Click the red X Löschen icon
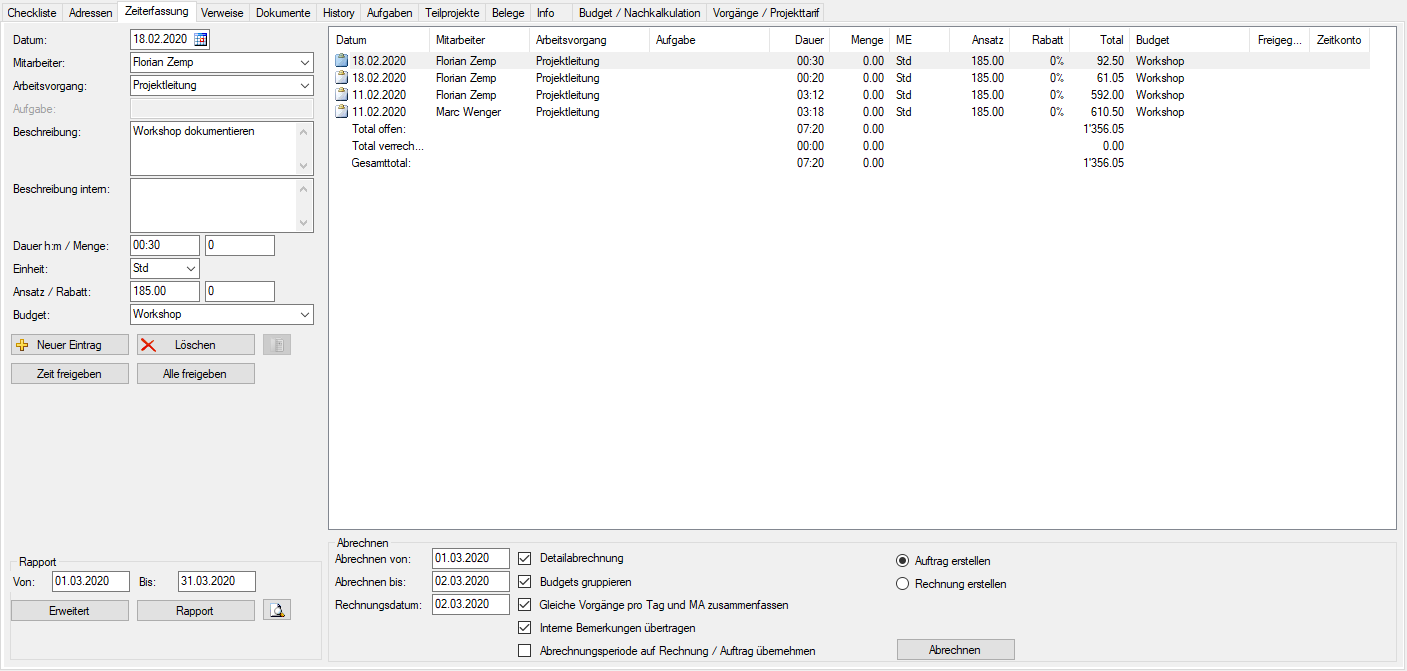1407x671 pixels. [148, 345]
